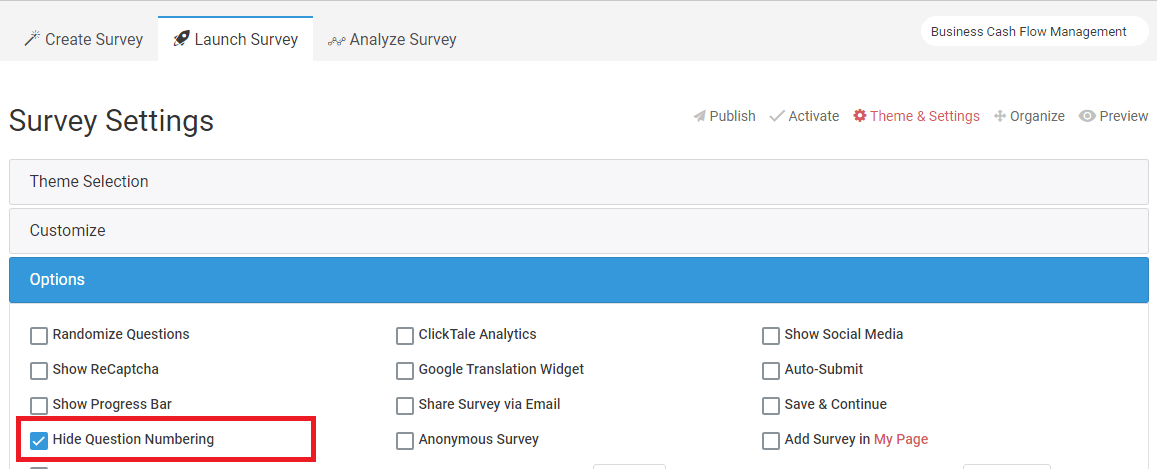Expand the Theme Selection section
This screenshot has width=1157, height=469.
[578, 181]
